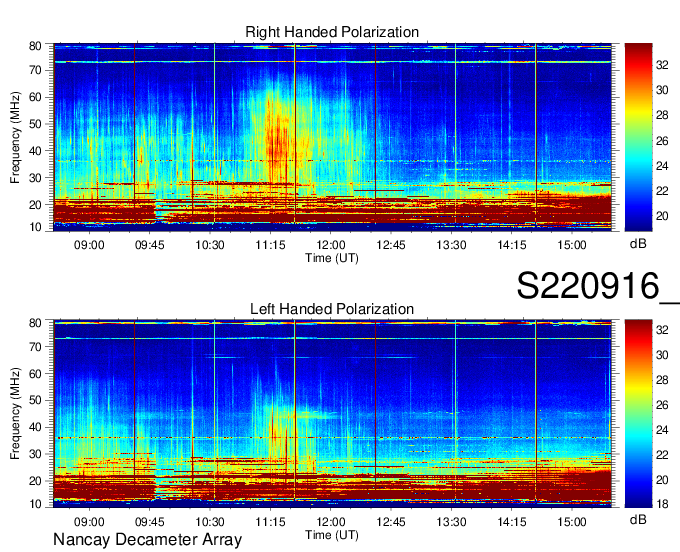This screenshot has height=552, width=680.
Task: Click 10:30 tick label on bottom plot
Action: pos(210,522)
